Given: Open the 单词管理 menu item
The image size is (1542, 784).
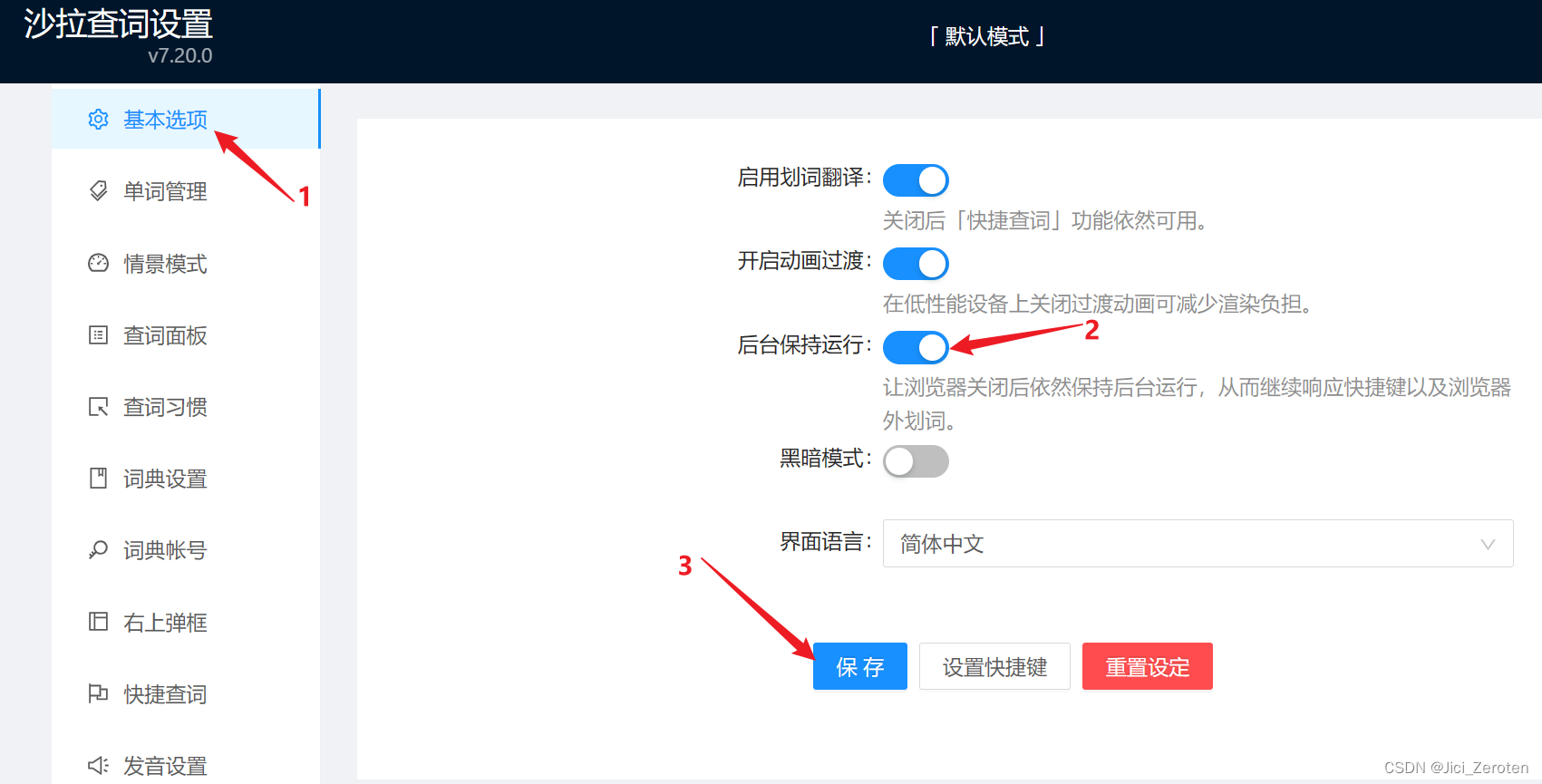Looking at the screenshot, I should coord(186,191).
